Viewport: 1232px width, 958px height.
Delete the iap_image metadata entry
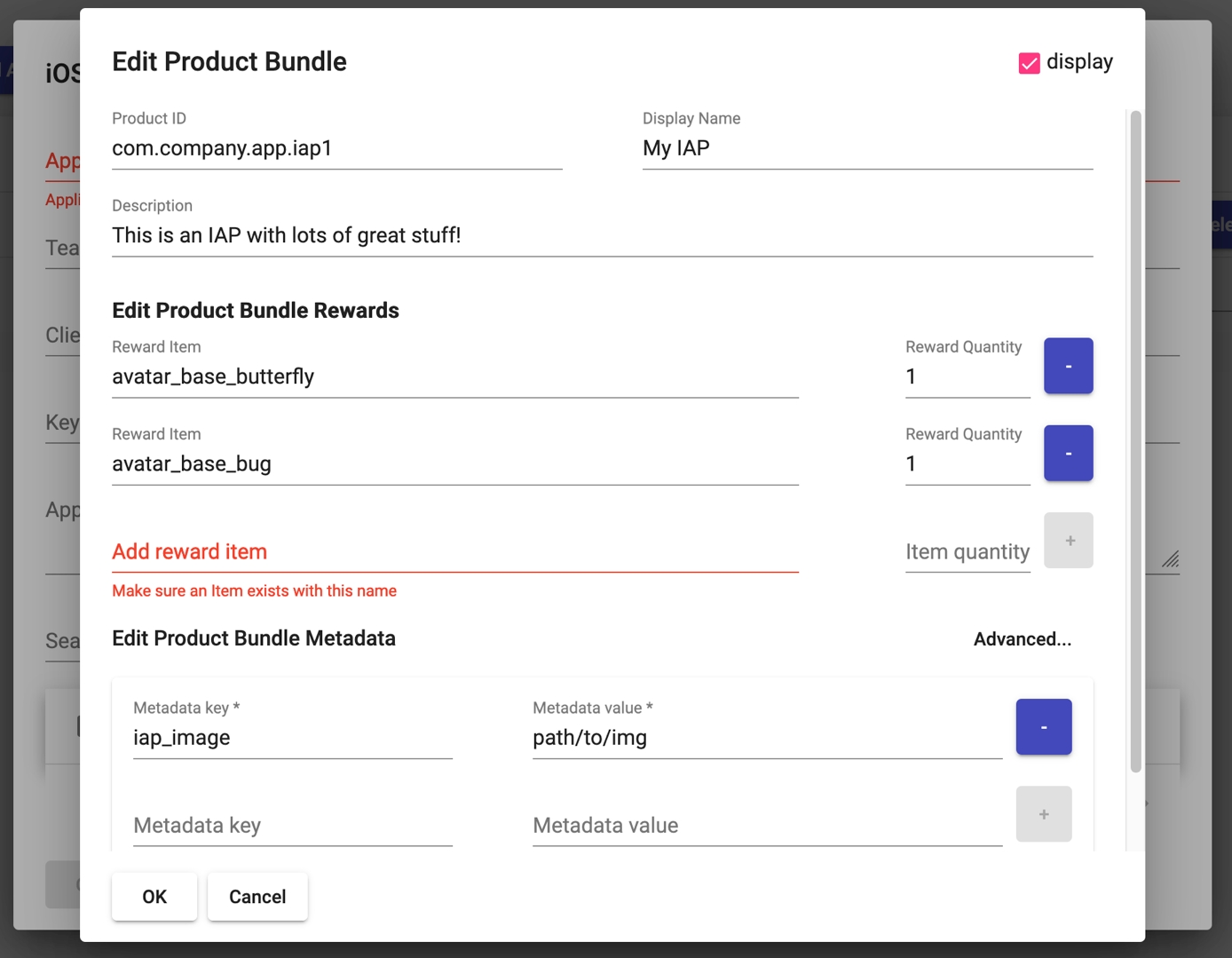1043,727
